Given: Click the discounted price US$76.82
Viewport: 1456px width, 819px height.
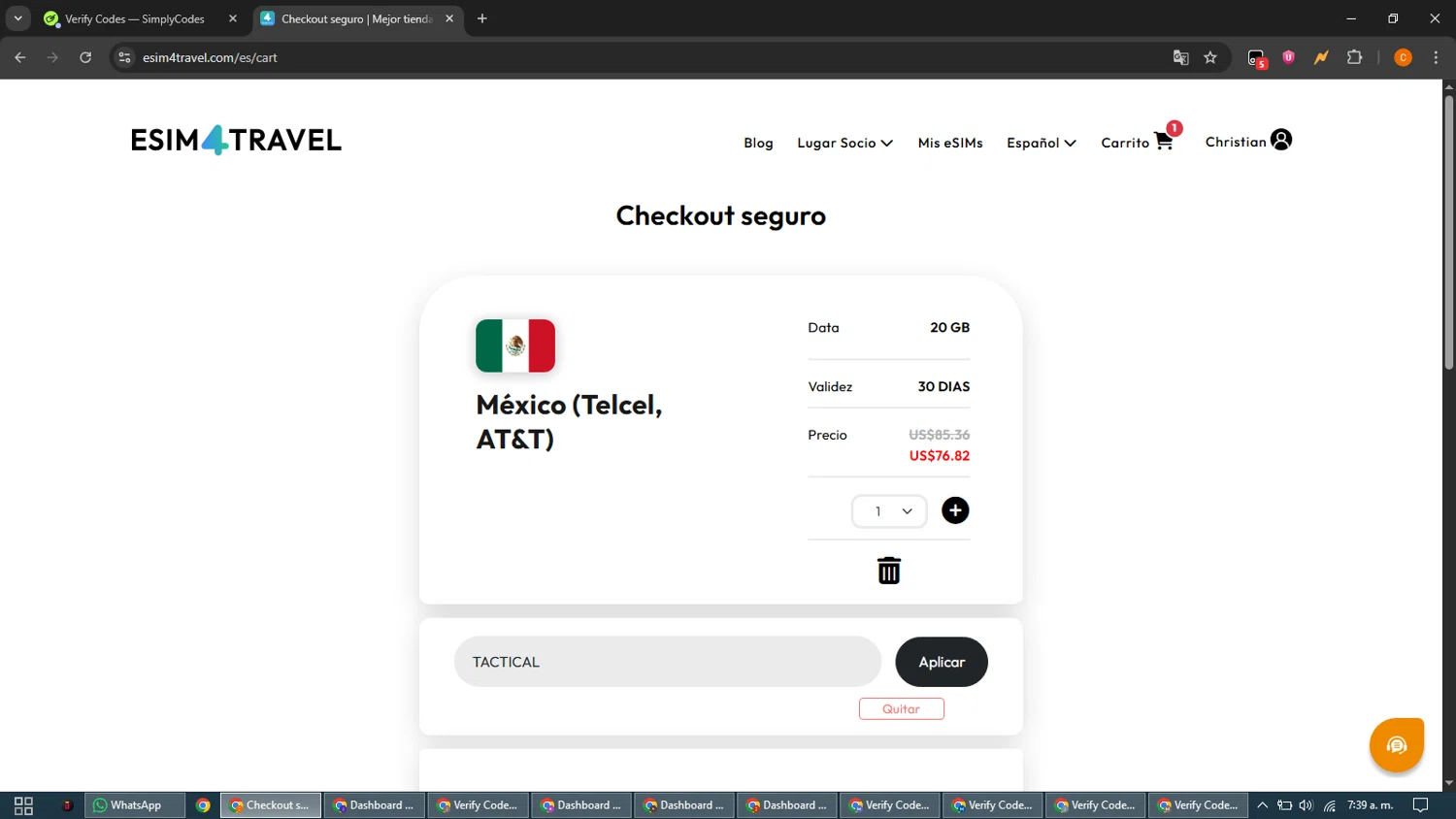Looking at the screenshot, I should [x=939, y=456].
